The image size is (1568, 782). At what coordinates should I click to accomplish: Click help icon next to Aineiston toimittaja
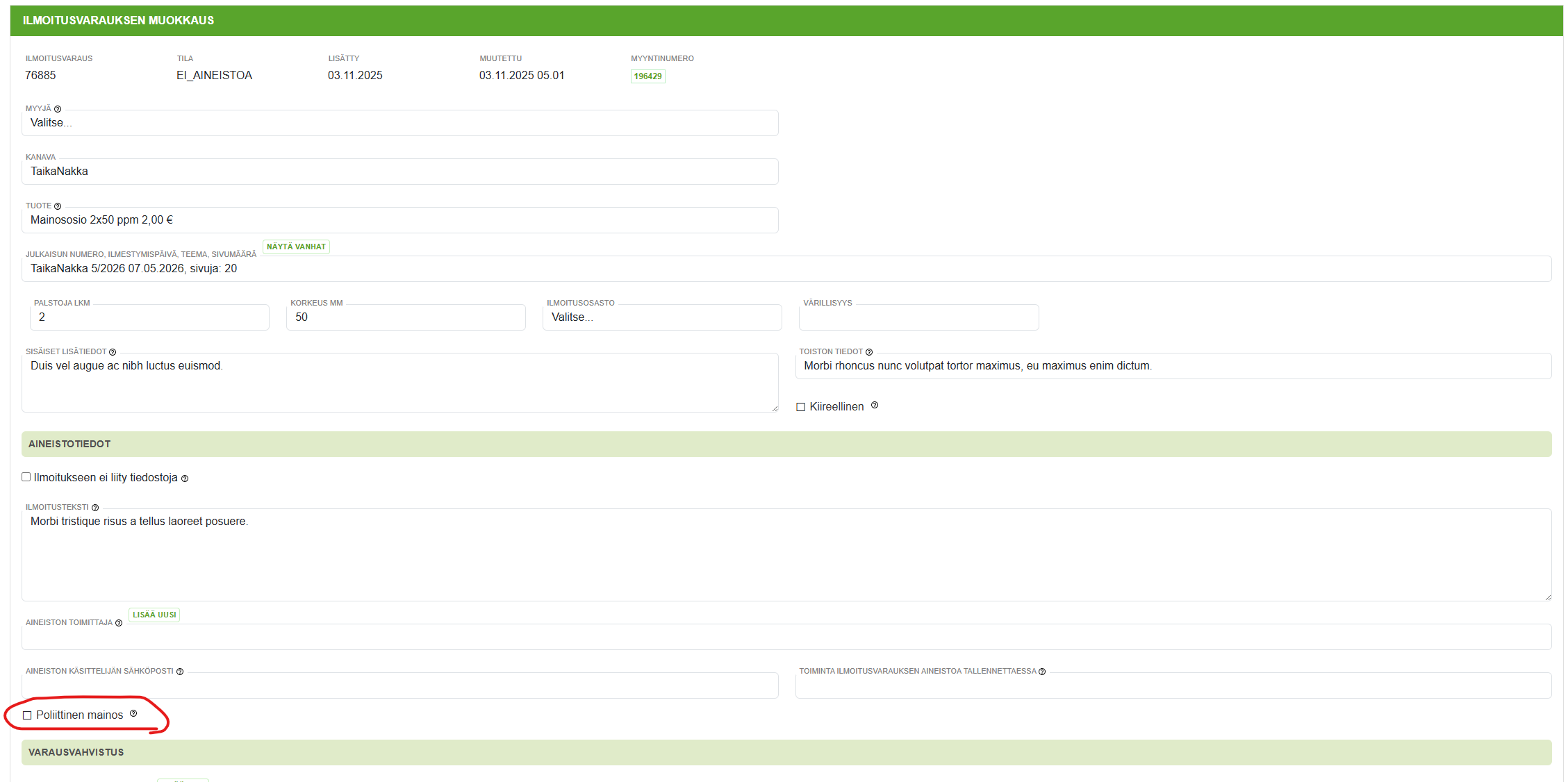tap(119, 623)
